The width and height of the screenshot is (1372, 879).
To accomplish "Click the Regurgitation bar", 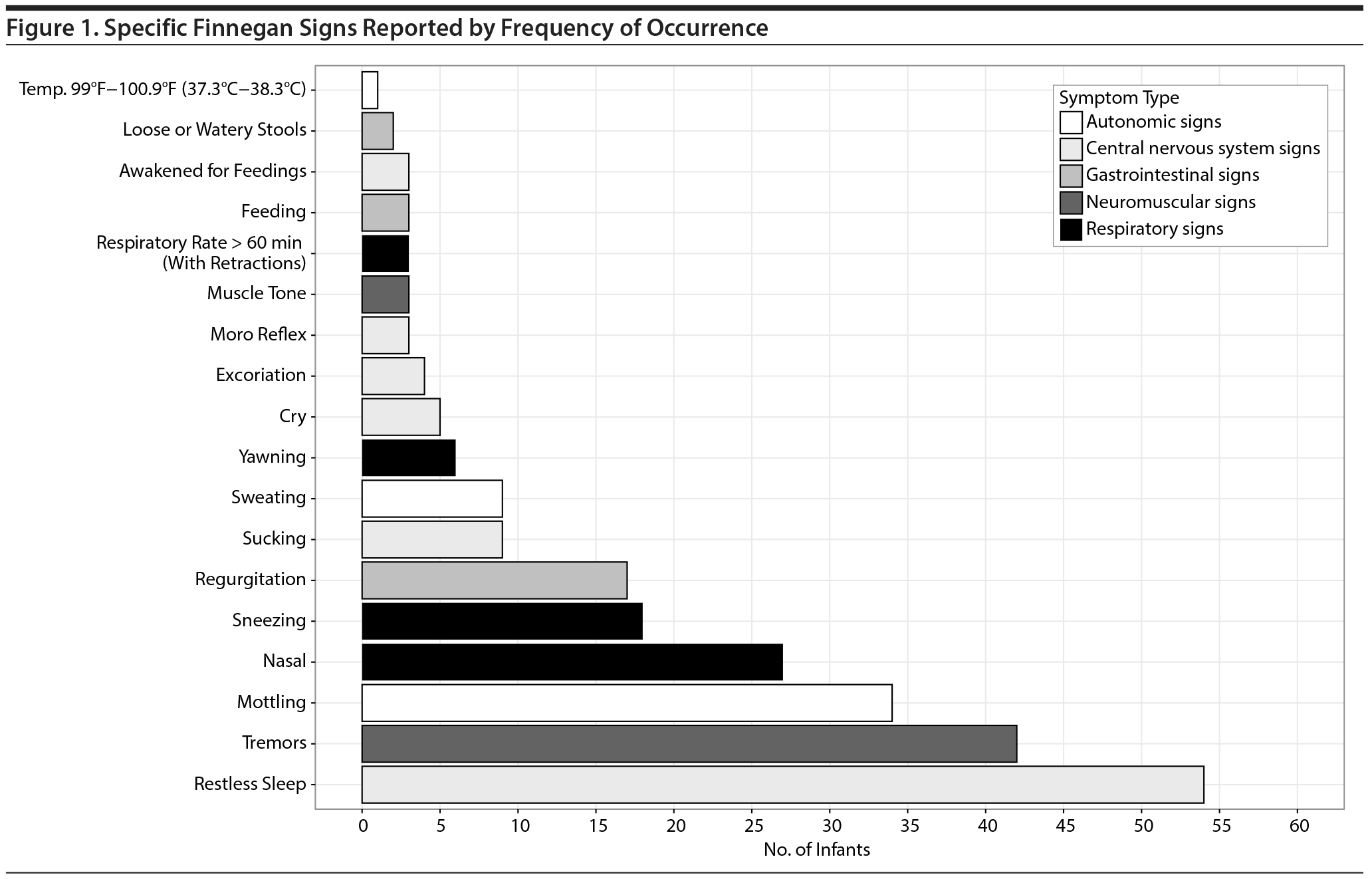I will [x=494, y=580].
